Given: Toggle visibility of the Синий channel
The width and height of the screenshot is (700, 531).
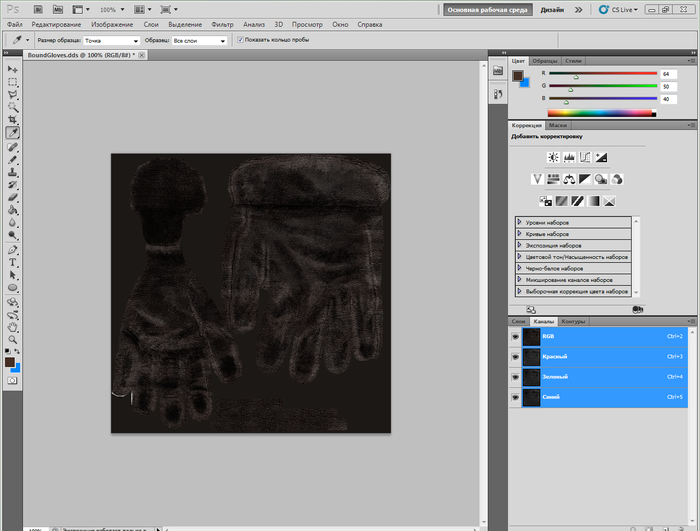Looking at the screenshot, I should pos(516,398).
